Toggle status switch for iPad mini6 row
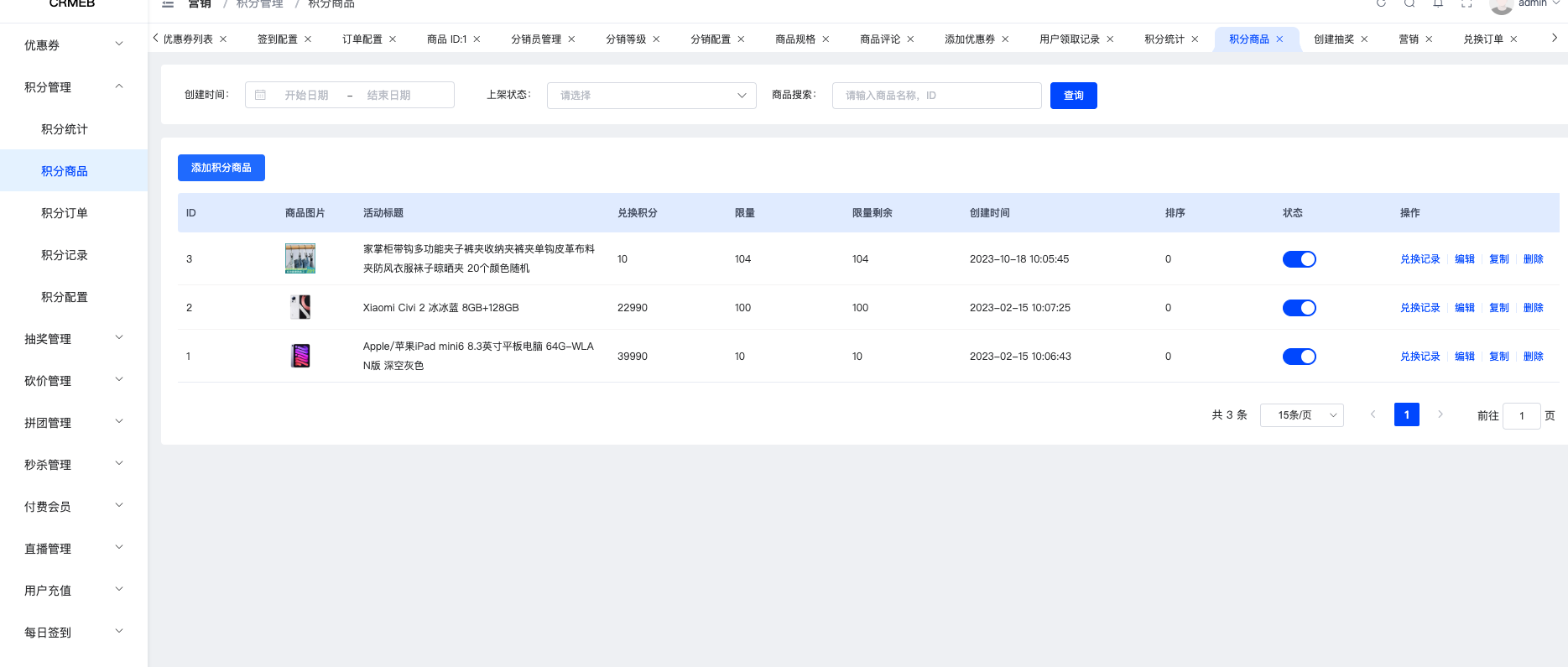Screen dimensions: 1568x667 coord(1299,357)
